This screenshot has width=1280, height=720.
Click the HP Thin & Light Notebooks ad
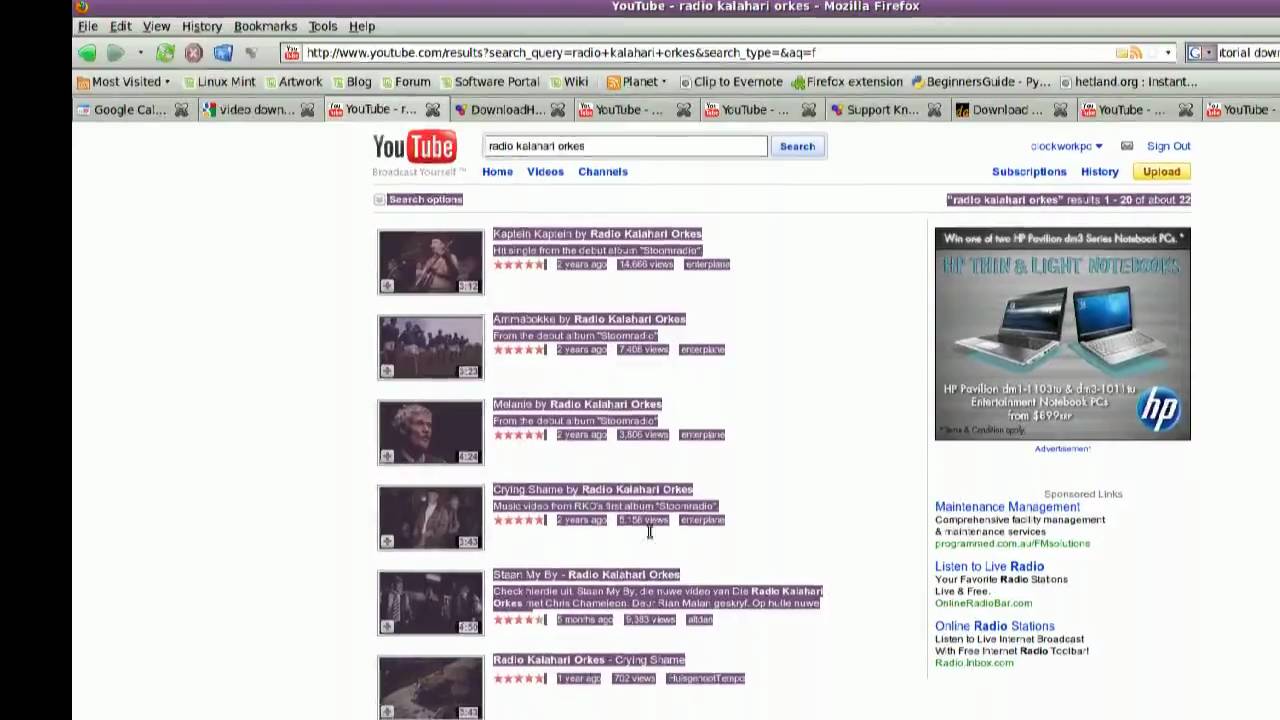pos(1062,334)
